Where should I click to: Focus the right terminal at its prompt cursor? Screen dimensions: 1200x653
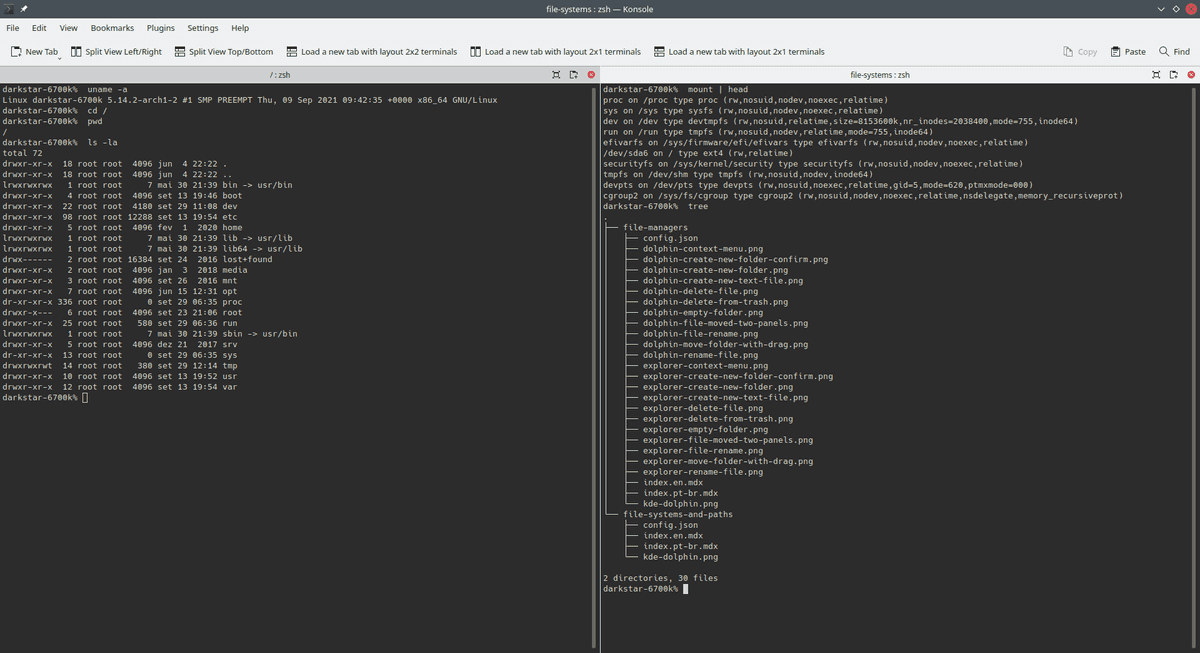tap(684, 589)
